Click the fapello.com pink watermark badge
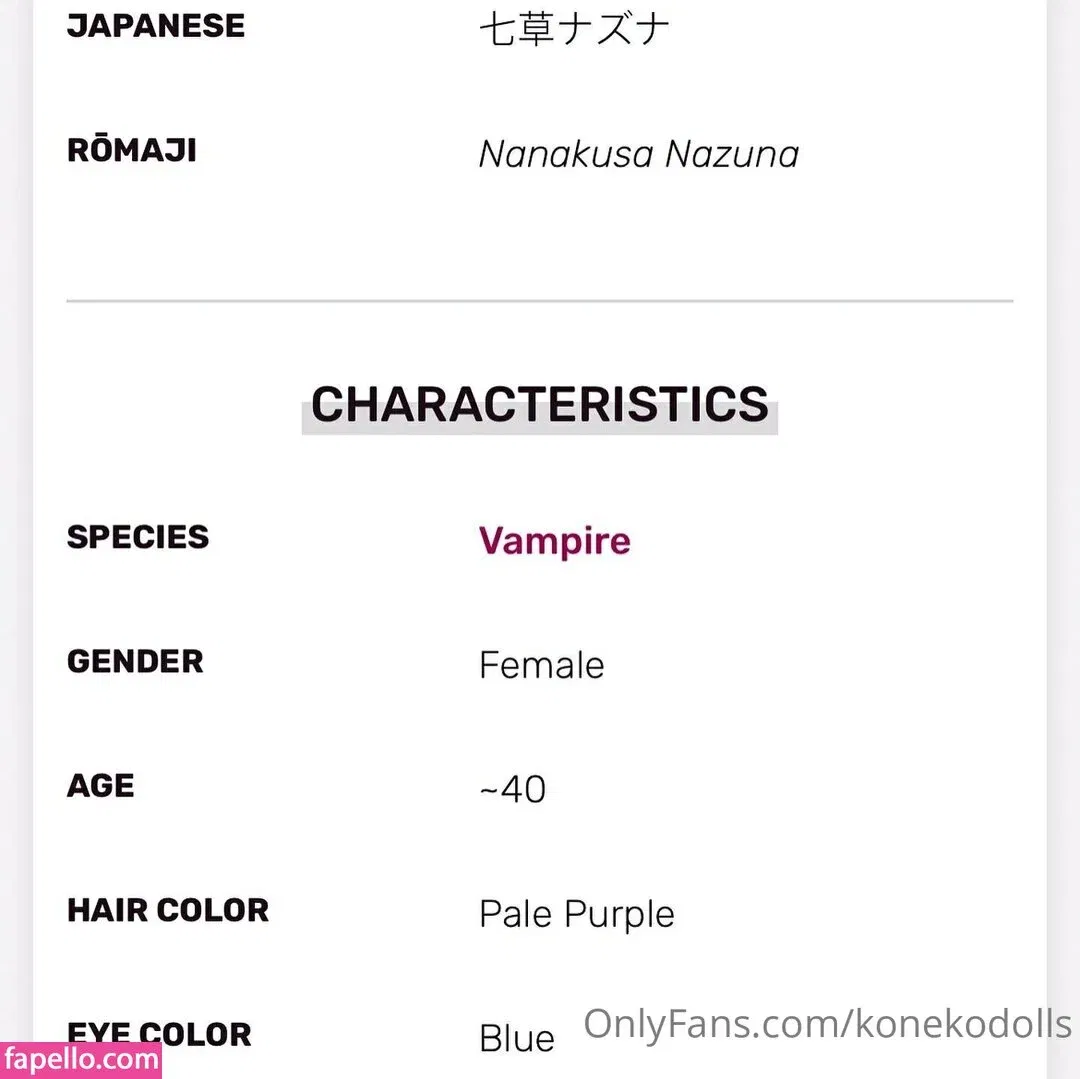The height and width of the screenshot is (1079, 1080). [x=80, y=1059]
